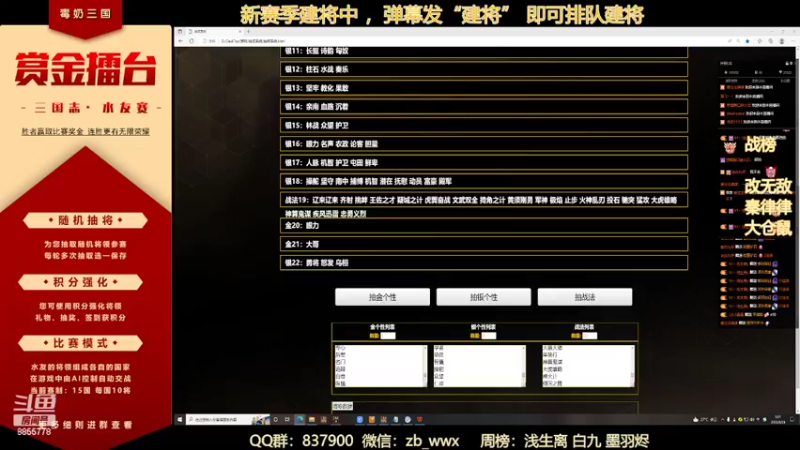Select the open browser tab
Screen dimensions: 800x450
point(214,32)
